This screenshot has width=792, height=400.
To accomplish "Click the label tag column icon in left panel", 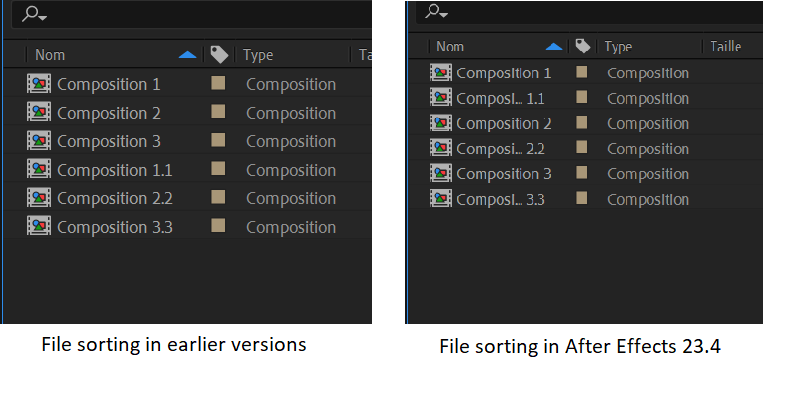I will pos(218,55).
